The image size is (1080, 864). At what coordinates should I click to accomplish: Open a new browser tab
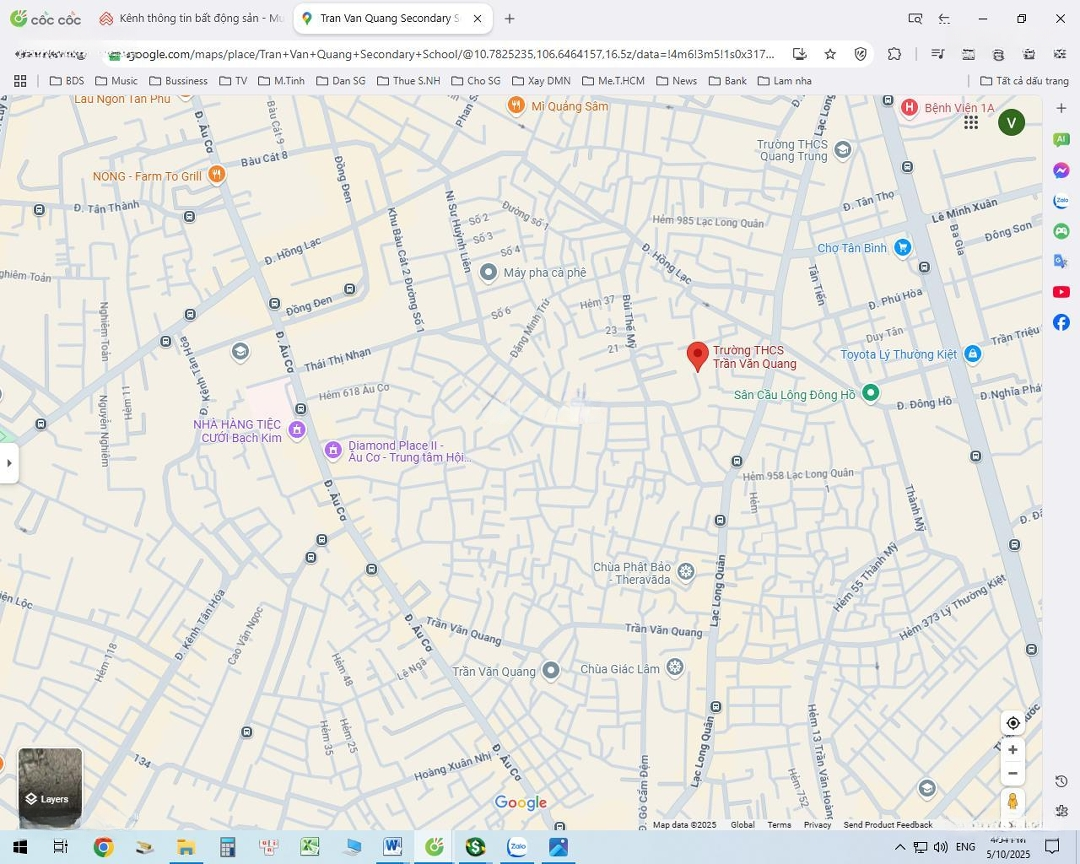pos(509,19)
